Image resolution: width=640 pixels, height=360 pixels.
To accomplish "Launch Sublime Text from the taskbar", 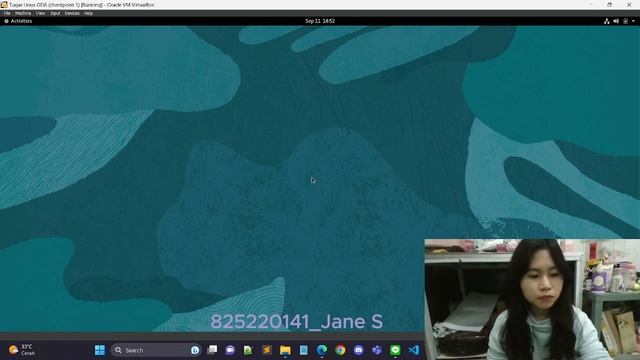I will 267,350.
